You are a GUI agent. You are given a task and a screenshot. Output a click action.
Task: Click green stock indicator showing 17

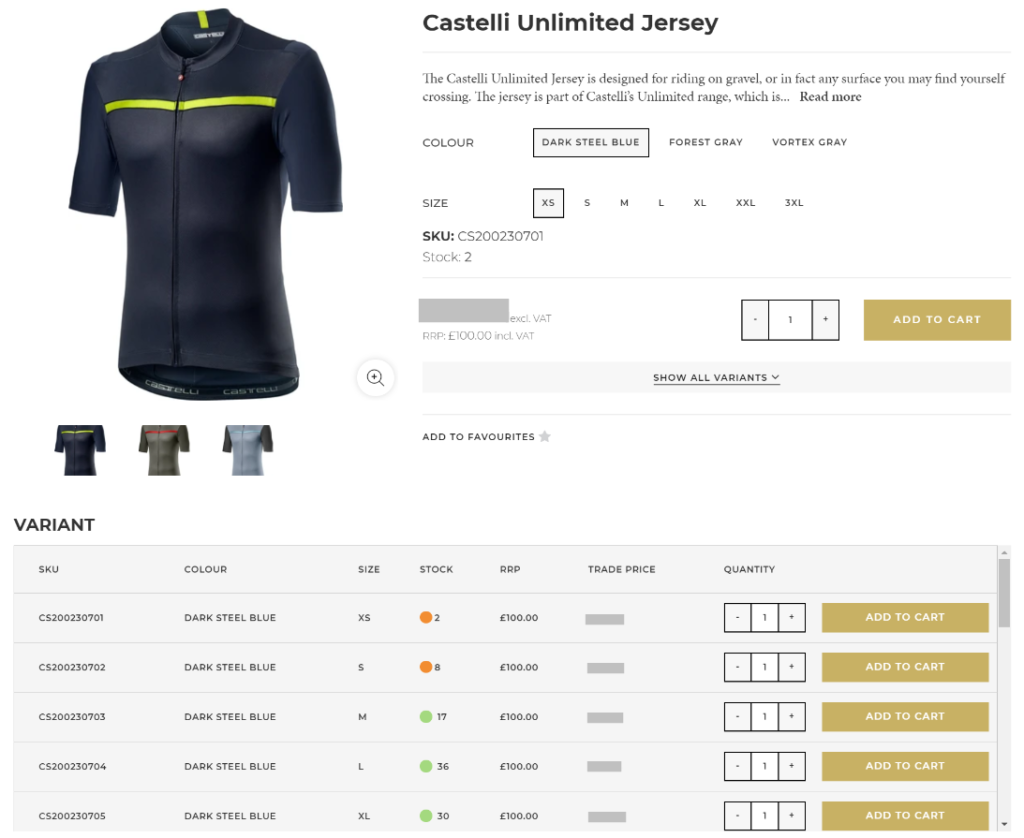[426, 717]
